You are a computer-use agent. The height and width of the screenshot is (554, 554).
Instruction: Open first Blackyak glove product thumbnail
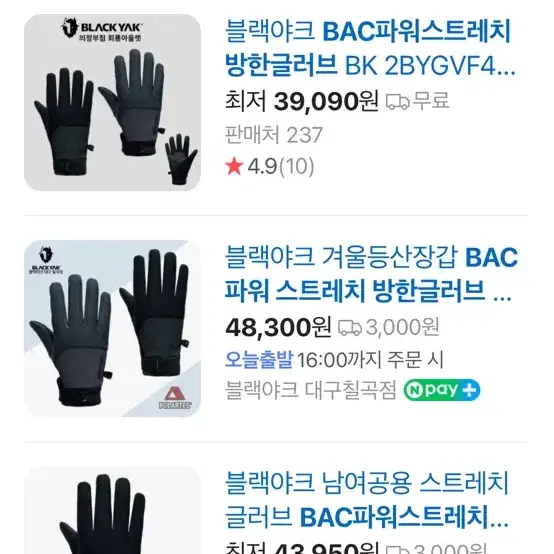112,102
